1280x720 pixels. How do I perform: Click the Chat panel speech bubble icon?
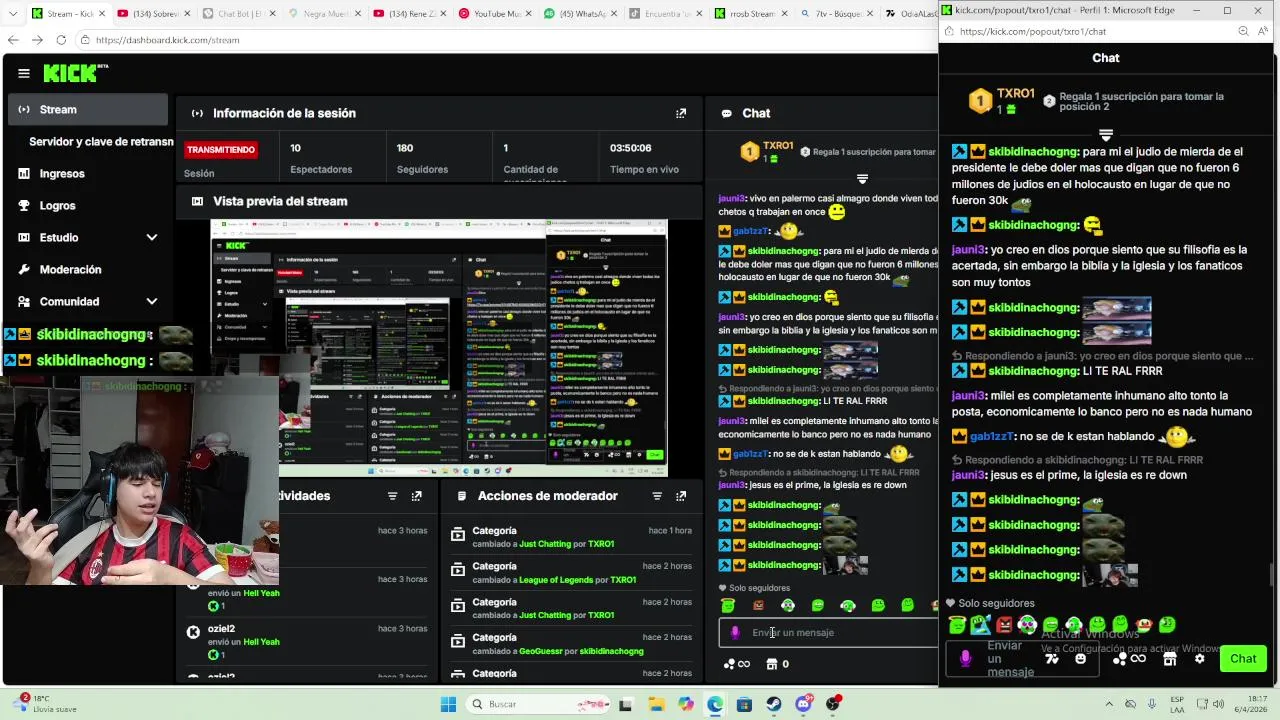click(x=726, y=113)
